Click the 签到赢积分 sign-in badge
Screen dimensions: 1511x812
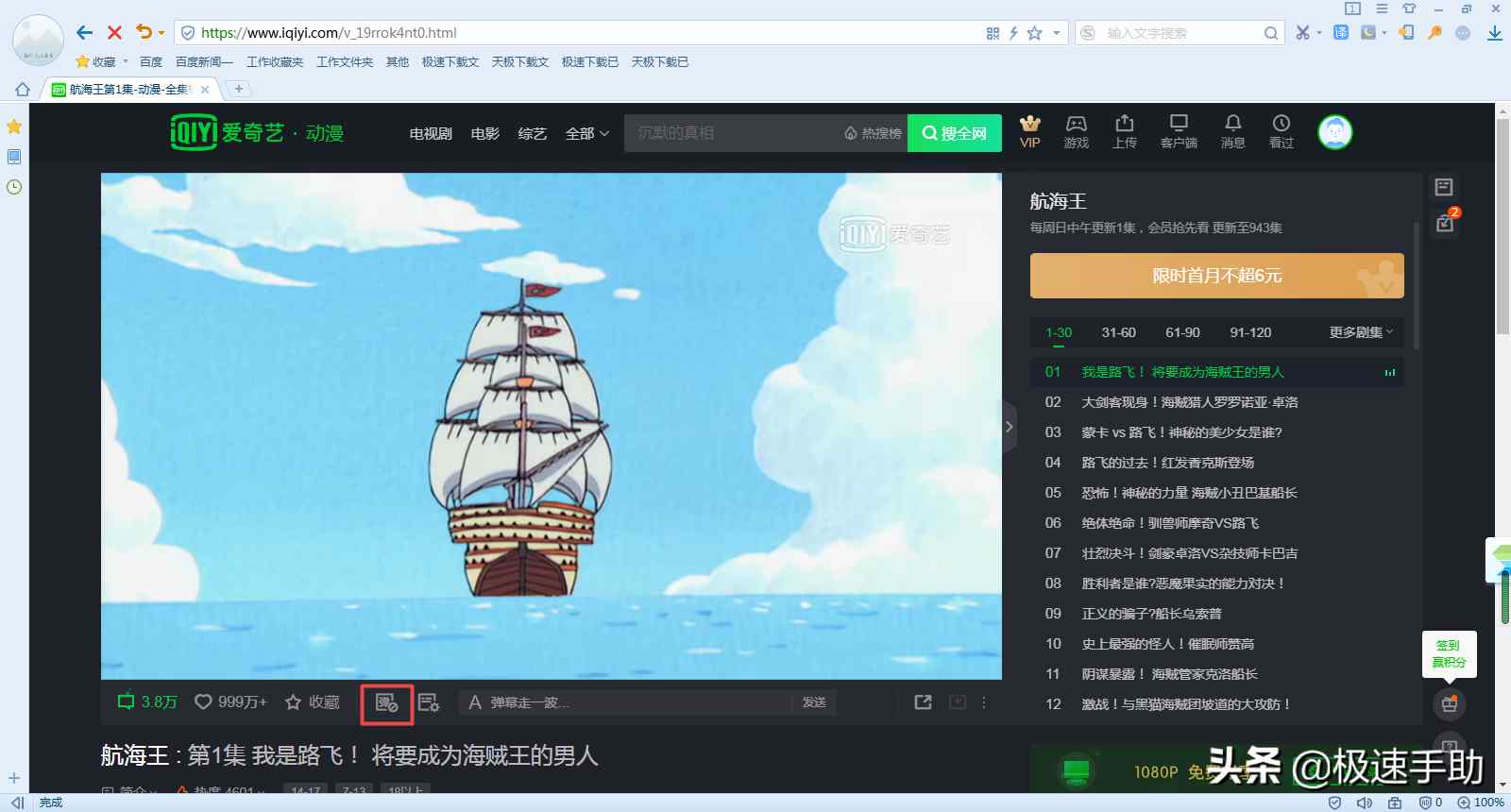[x=1449, y=653]
